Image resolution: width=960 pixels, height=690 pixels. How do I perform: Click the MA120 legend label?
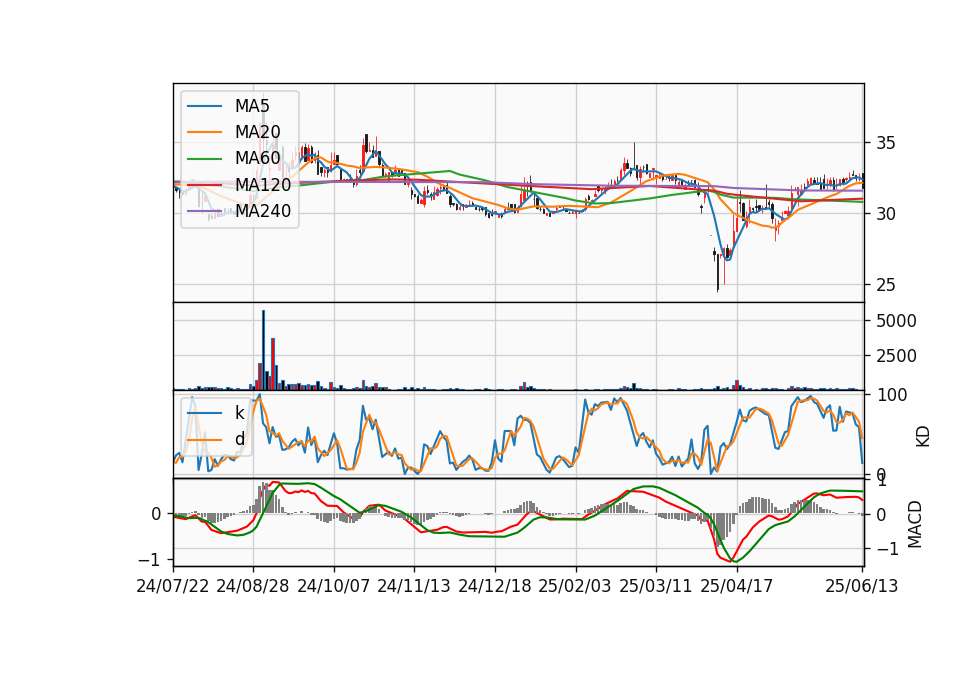[263, 184]
